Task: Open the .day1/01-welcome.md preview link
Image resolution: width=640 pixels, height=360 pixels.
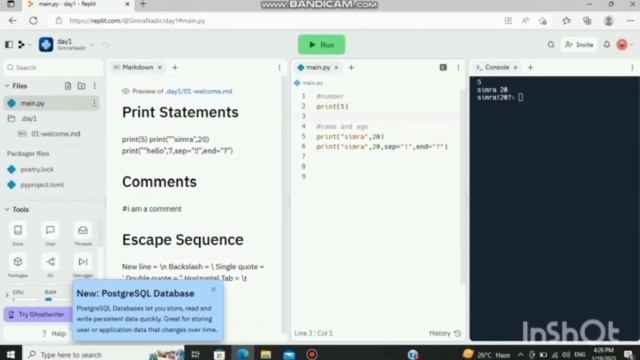Action: pos(199,91)
